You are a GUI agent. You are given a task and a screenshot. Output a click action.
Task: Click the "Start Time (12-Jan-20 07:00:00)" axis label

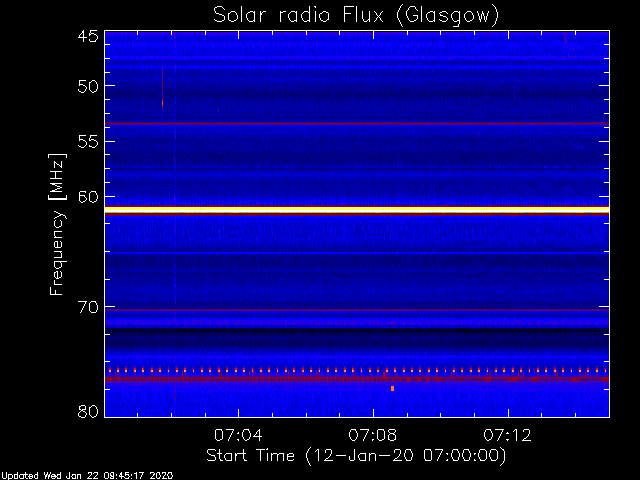356,456
